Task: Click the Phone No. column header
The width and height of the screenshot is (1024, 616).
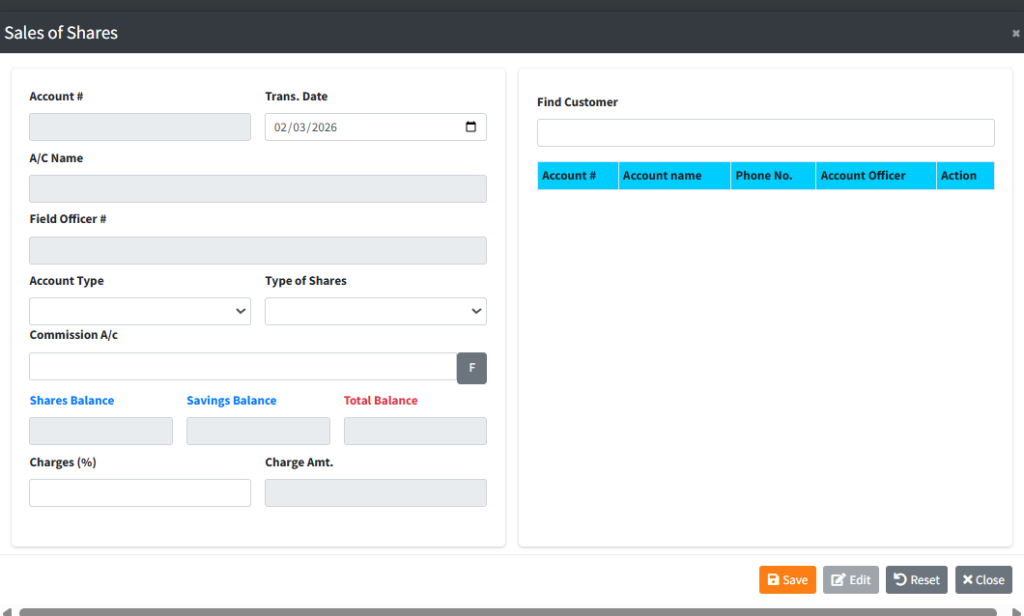Action: (x=772, y=176)
